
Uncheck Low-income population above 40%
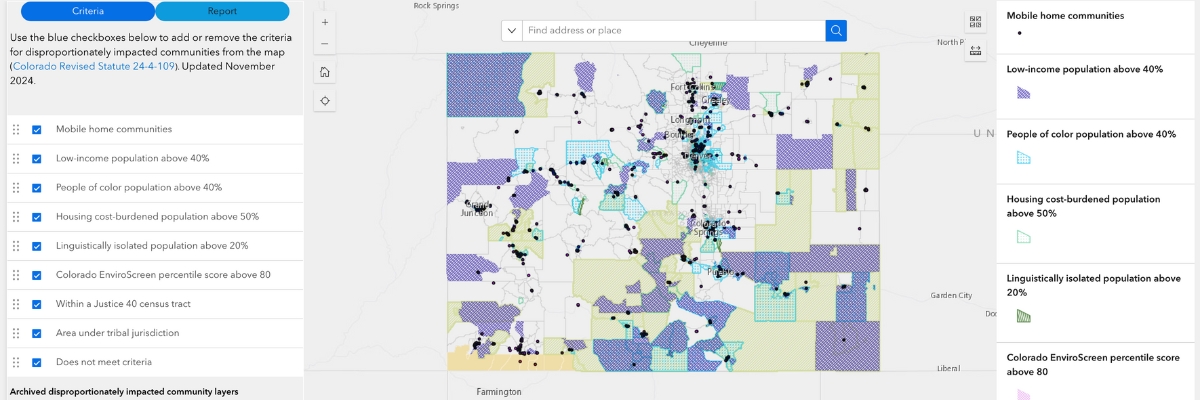click(x=37, y=158)
